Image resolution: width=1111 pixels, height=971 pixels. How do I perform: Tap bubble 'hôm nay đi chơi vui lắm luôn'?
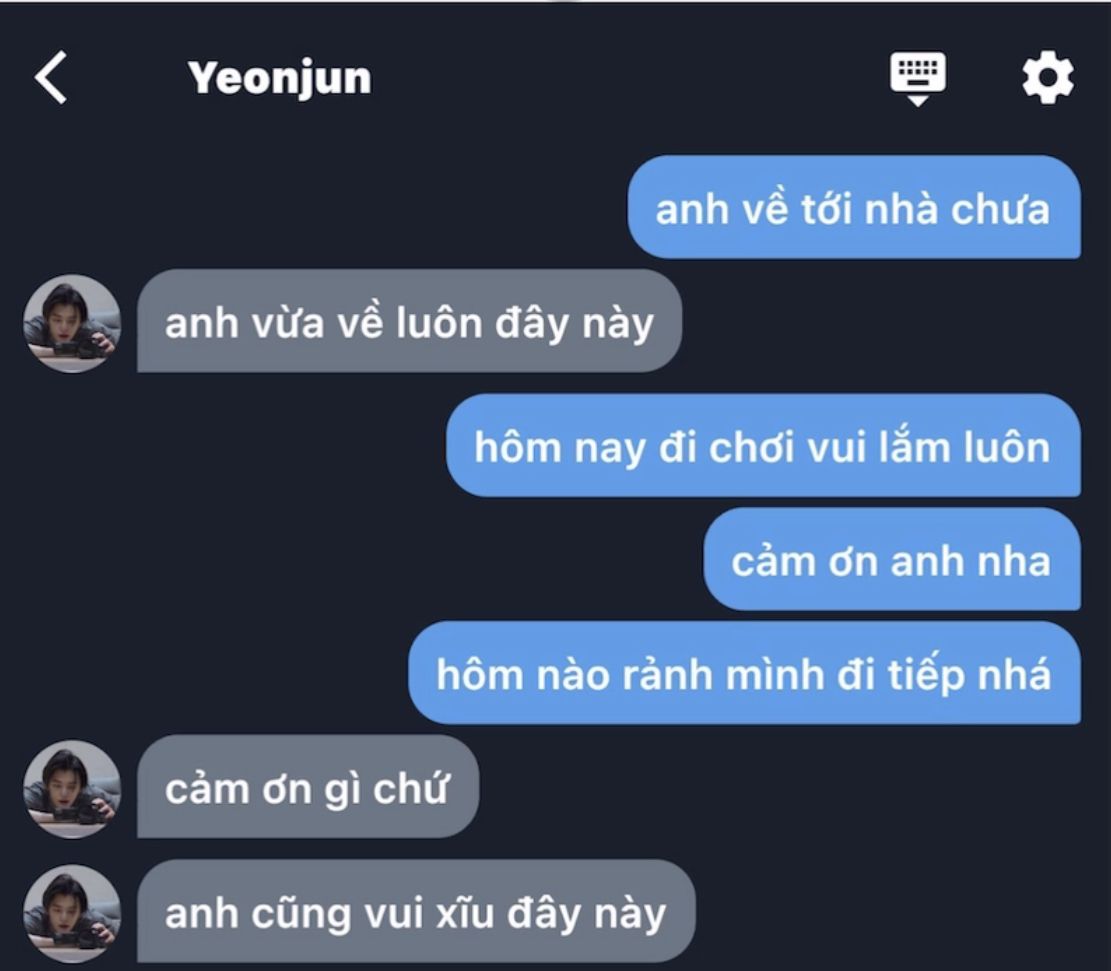[x=763, y=446]
